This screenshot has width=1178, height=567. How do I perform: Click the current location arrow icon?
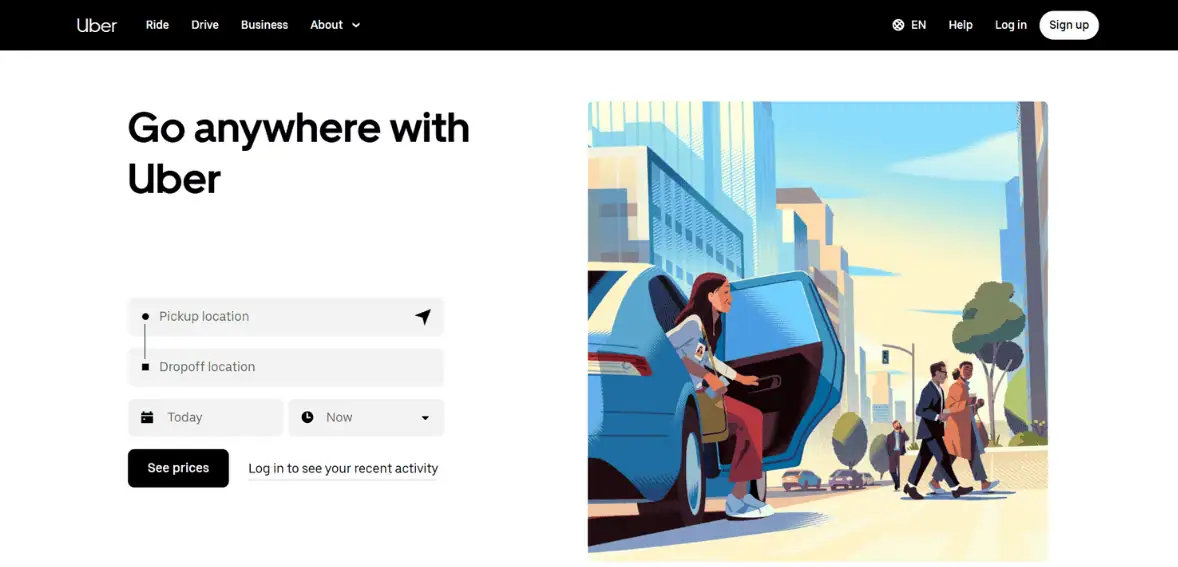point(423,317)
